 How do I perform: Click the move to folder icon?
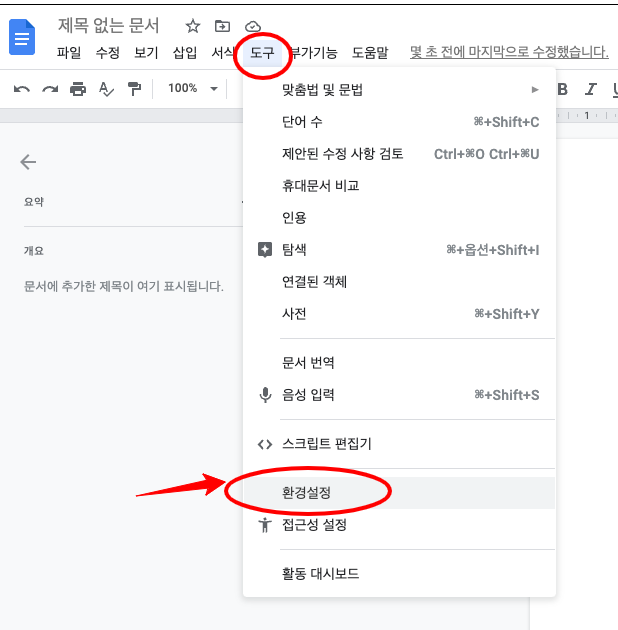coord(222,27)
